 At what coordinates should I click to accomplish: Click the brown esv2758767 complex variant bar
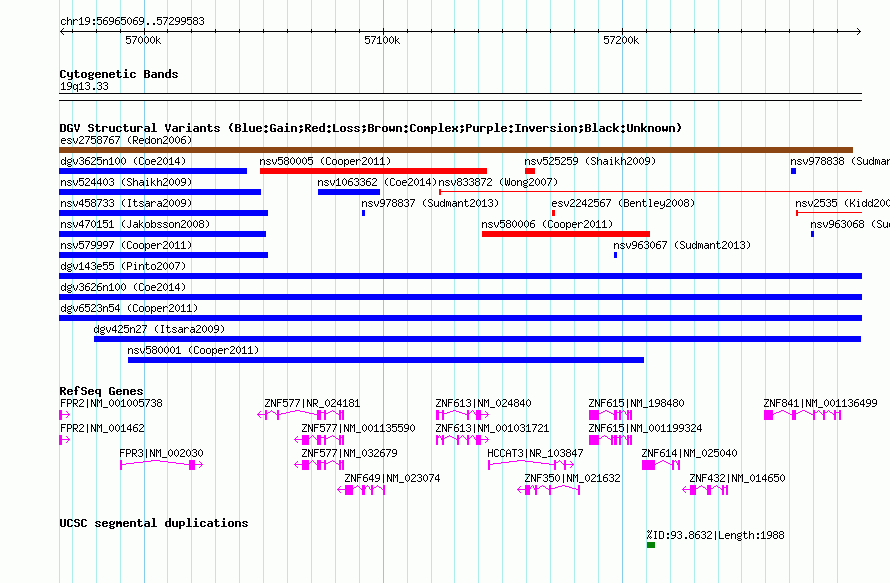click(456, 150)
